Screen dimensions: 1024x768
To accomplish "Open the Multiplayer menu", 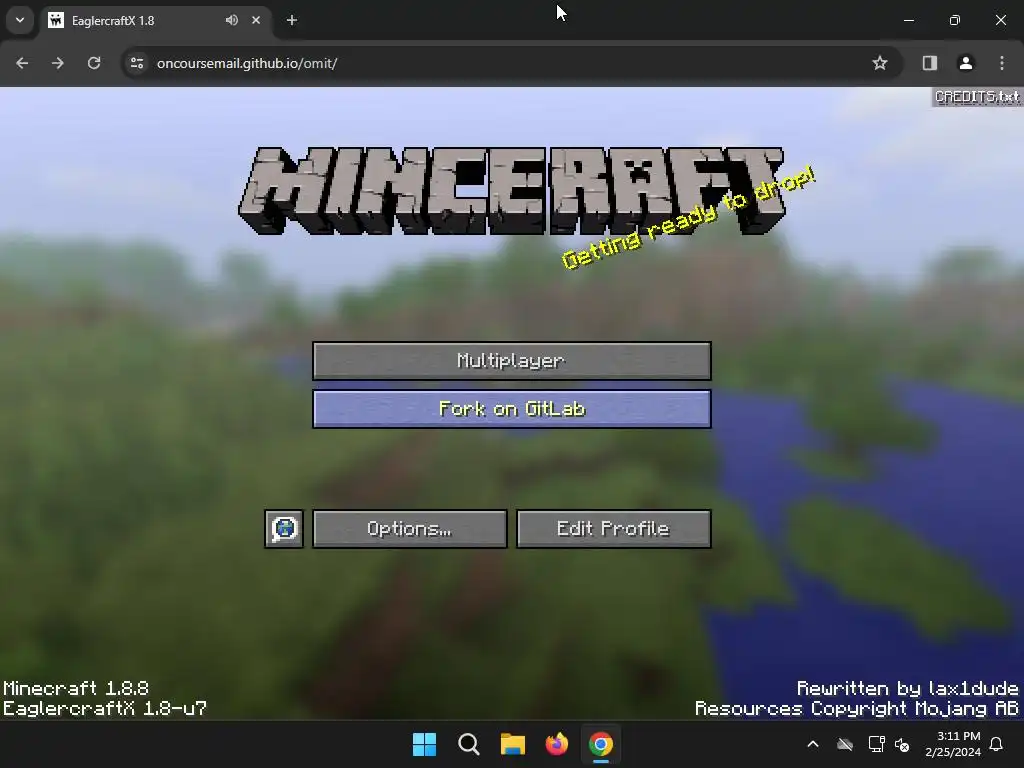I will pos(511,360).
